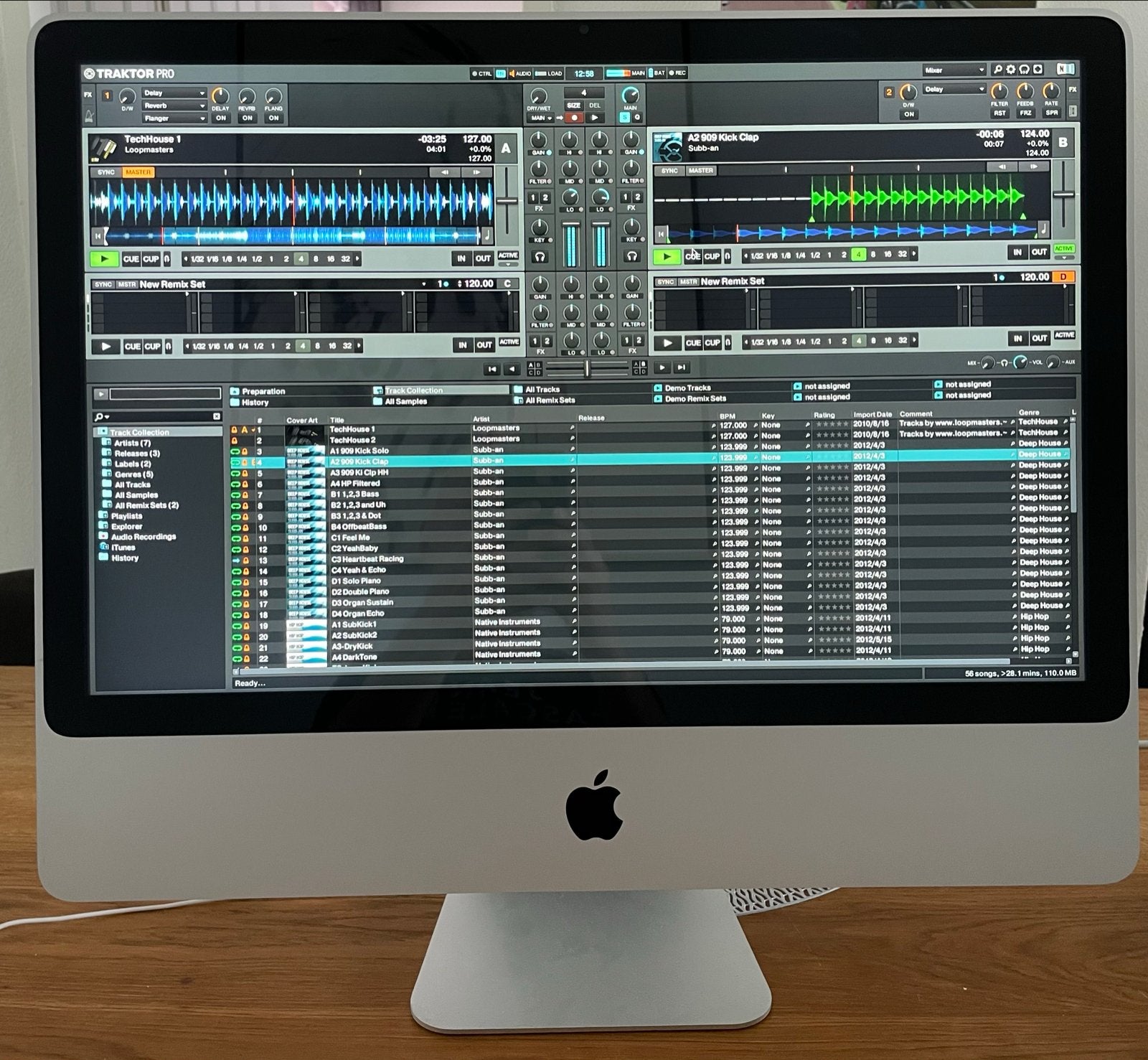
Task: Click the CUE button on Deck A
Action: pyautogui.click(x=131, y=259)
